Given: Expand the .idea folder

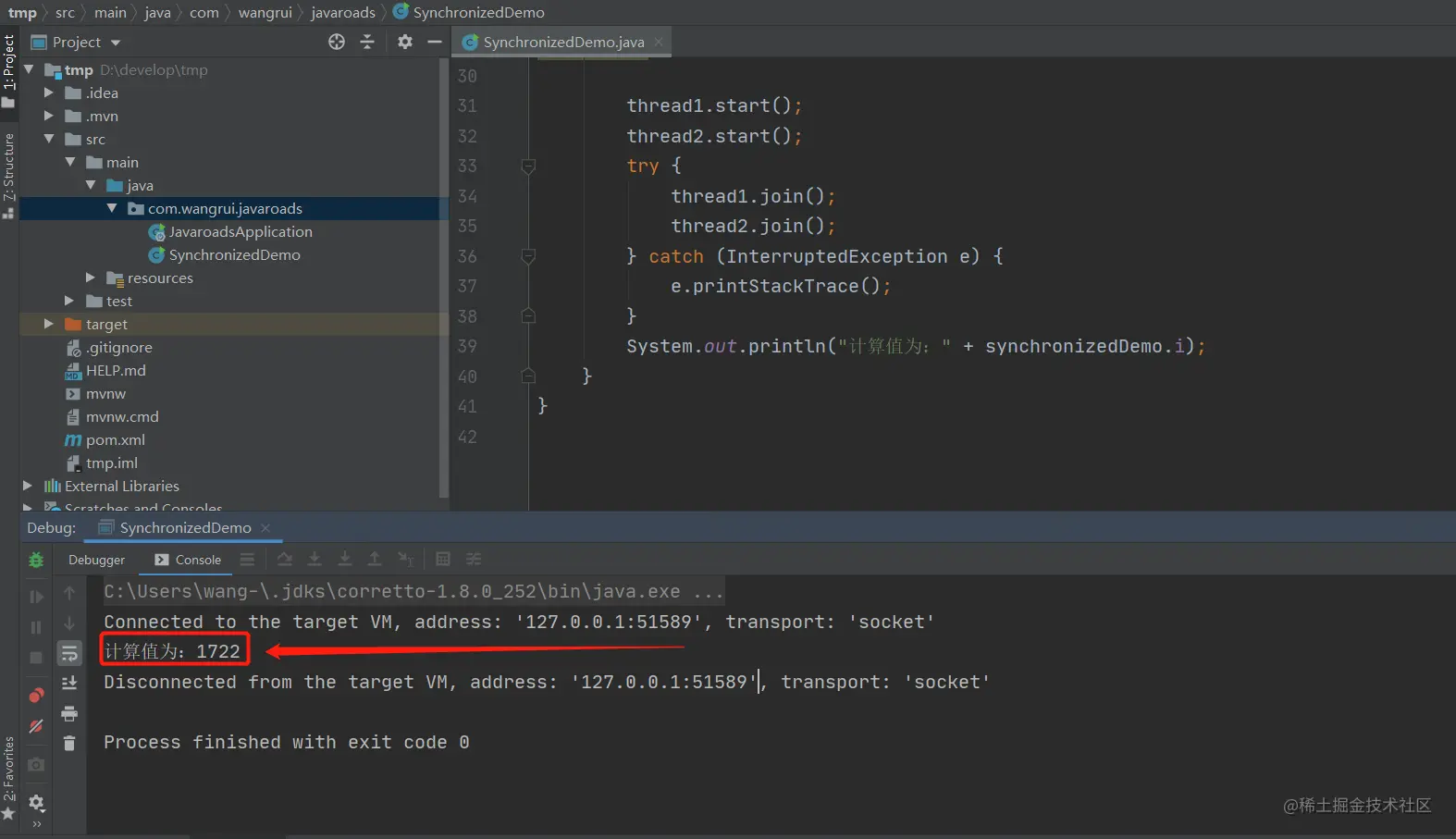Looking at the screenshot, I should pyautogui.click(x=49, y=93).
